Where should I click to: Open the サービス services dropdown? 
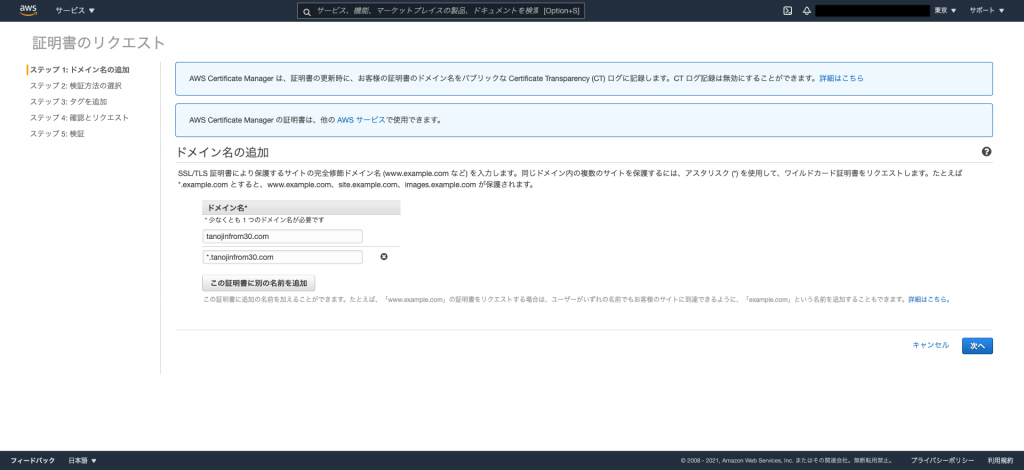[75, 10]
